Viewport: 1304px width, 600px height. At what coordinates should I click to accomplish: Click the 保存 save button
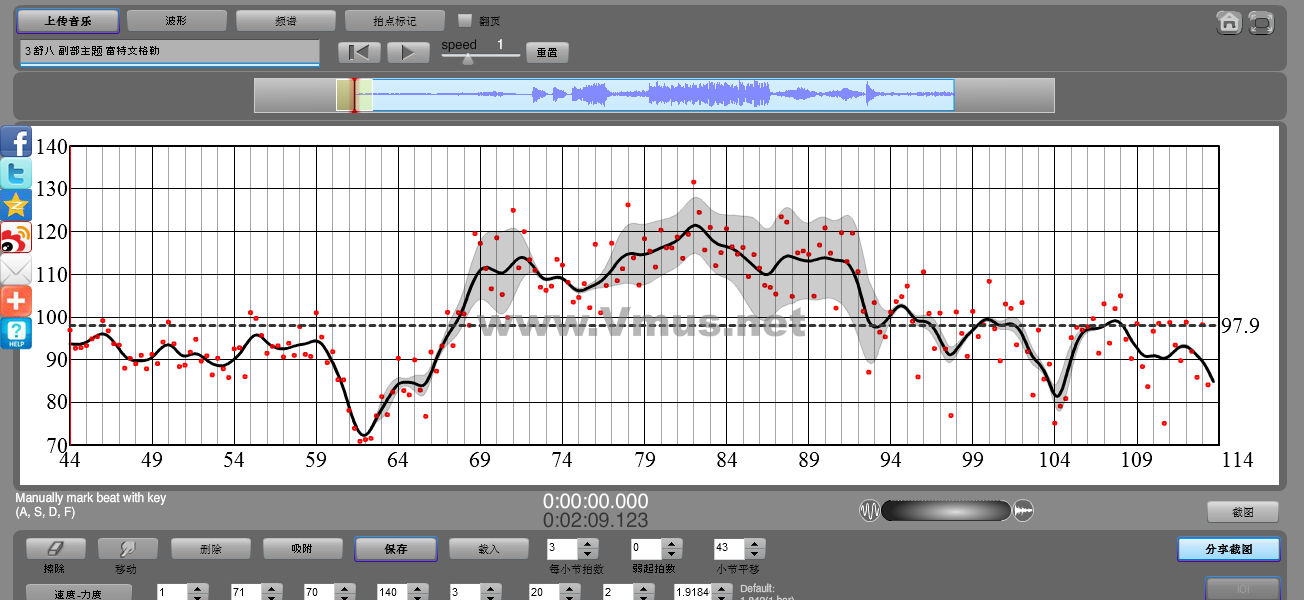[x=395, y=549]
